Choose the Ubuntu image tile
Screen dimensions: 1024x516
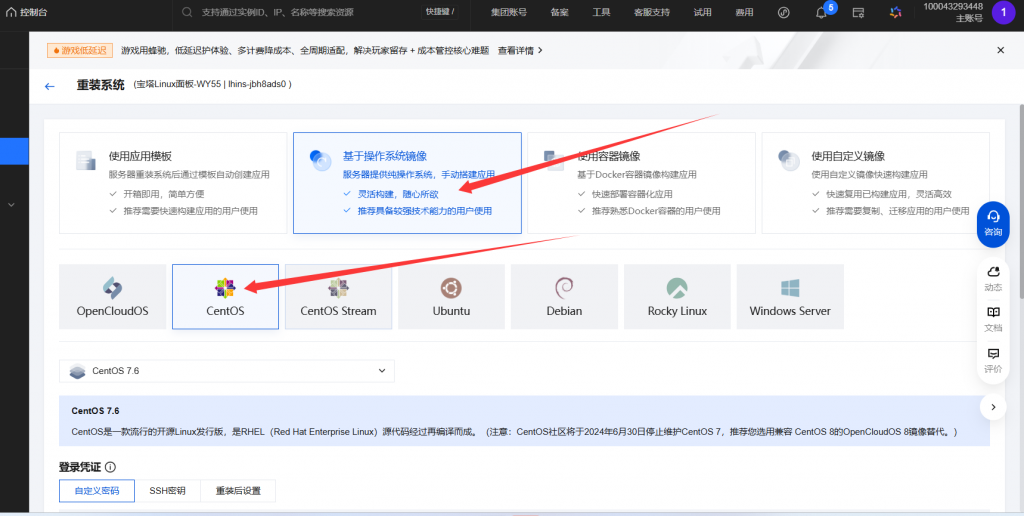pyautogui.click(x=451, y=297)
